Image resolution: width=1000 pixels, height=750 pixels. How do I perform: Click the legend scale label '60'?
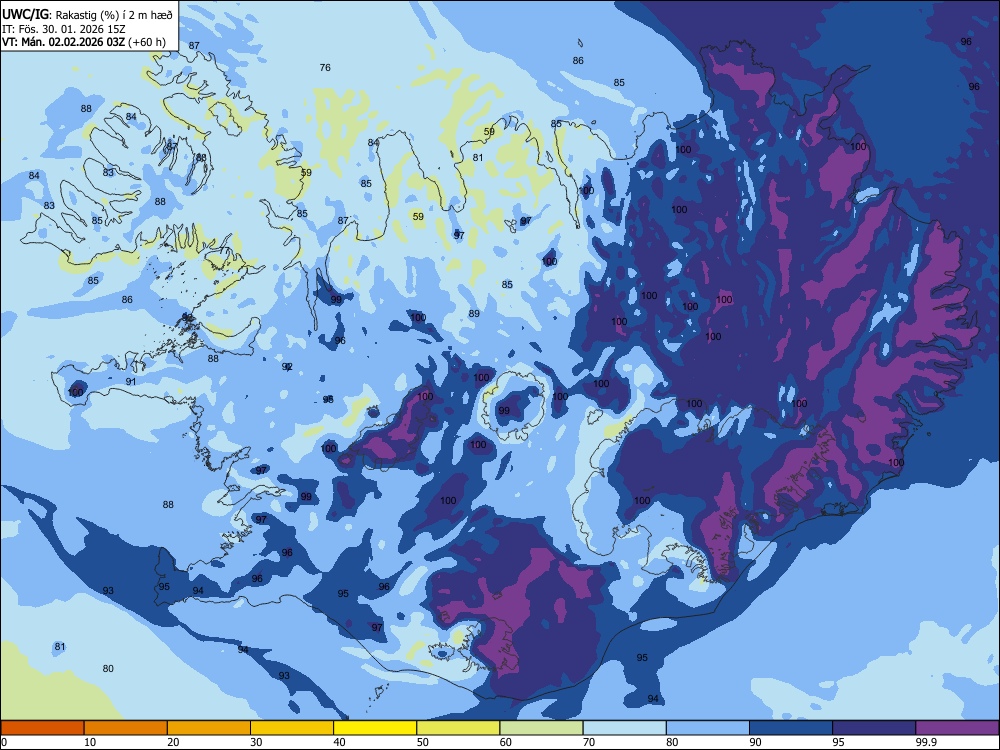(x=506, y=742)
